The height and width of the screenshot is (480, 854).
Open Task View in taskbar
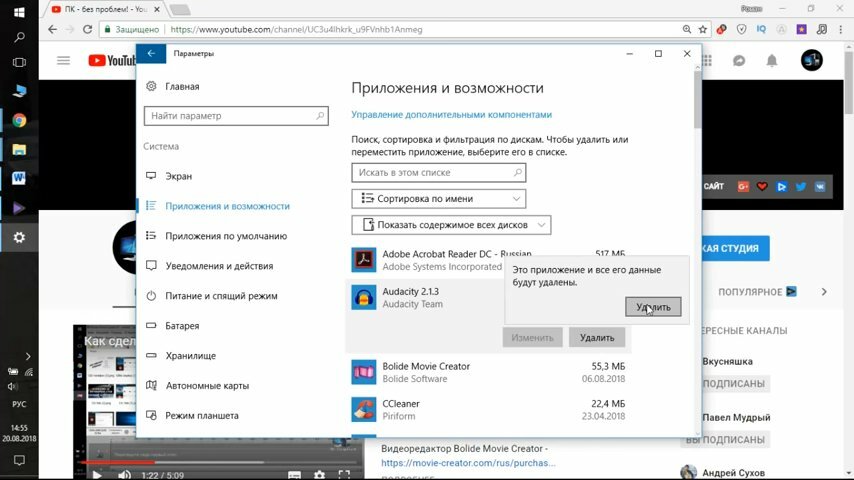[19, 62]
